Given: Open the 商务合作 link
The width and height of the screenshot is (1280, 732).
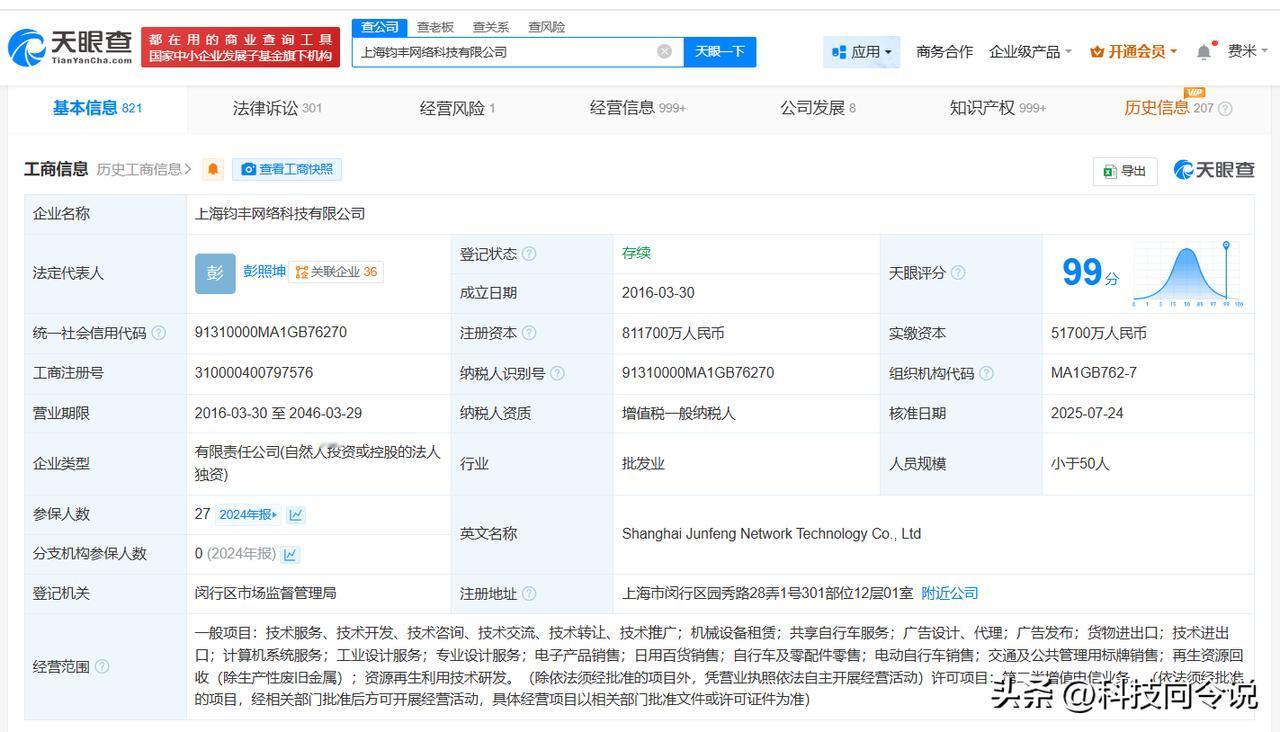Looking at the screenshot, I should [944, 52].
